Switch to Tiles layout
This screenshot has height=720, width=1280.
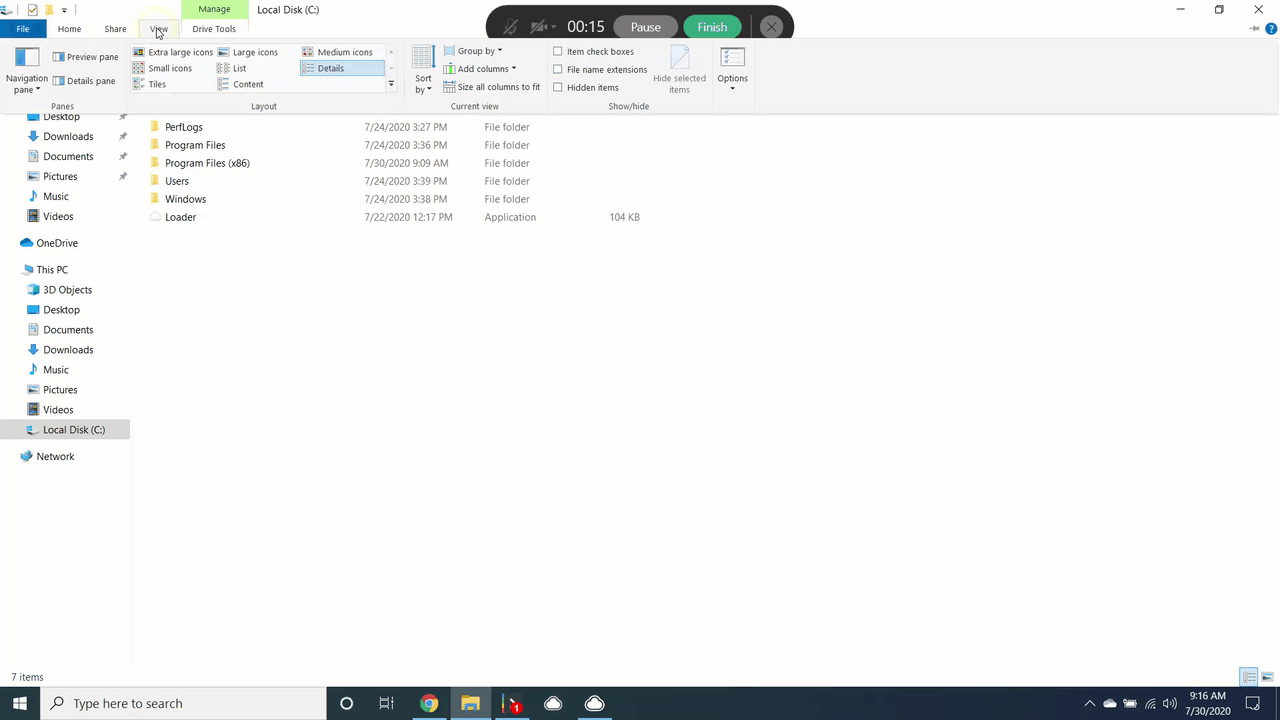[x=150, y=84]
